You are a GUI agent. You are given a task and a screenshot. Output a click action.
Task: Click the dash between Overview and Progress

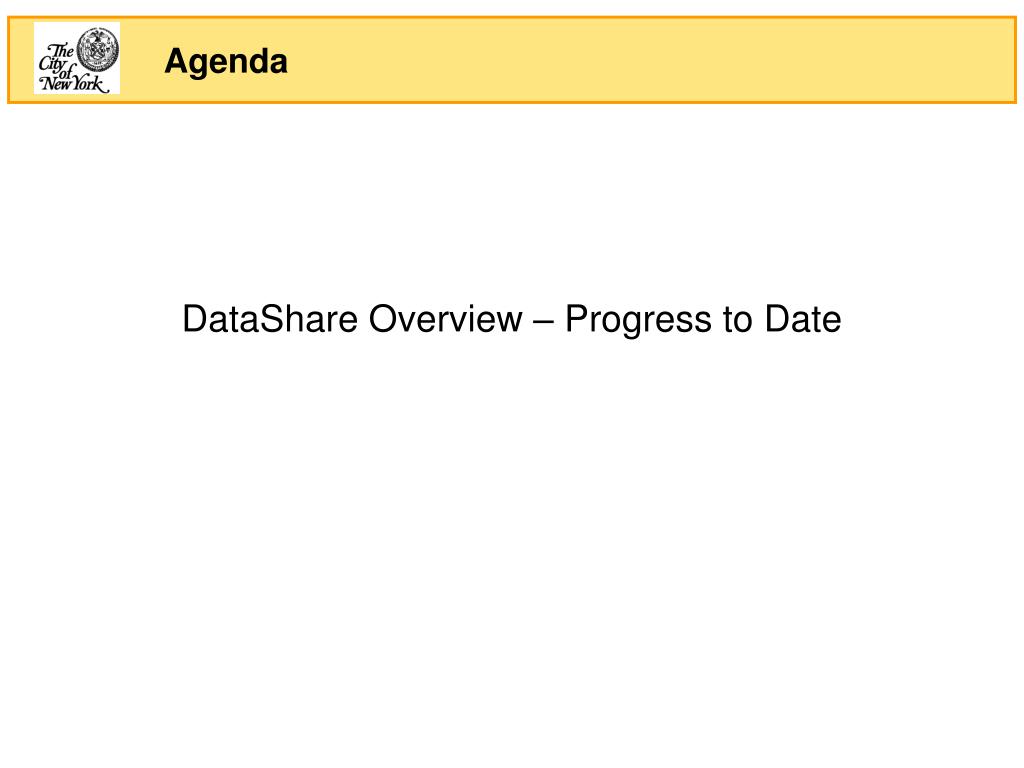[543, 321]
